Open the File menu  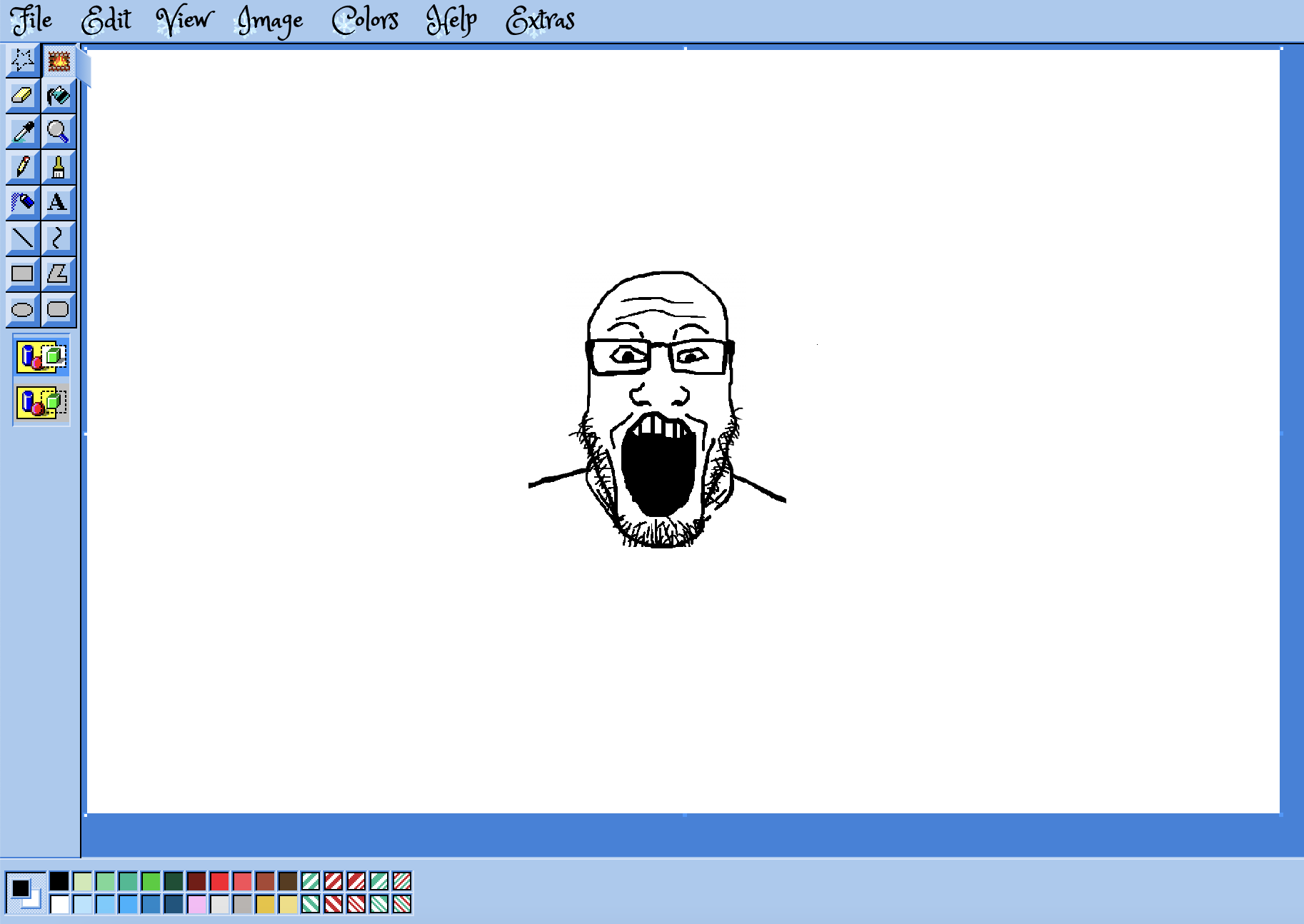click(31, 20)
